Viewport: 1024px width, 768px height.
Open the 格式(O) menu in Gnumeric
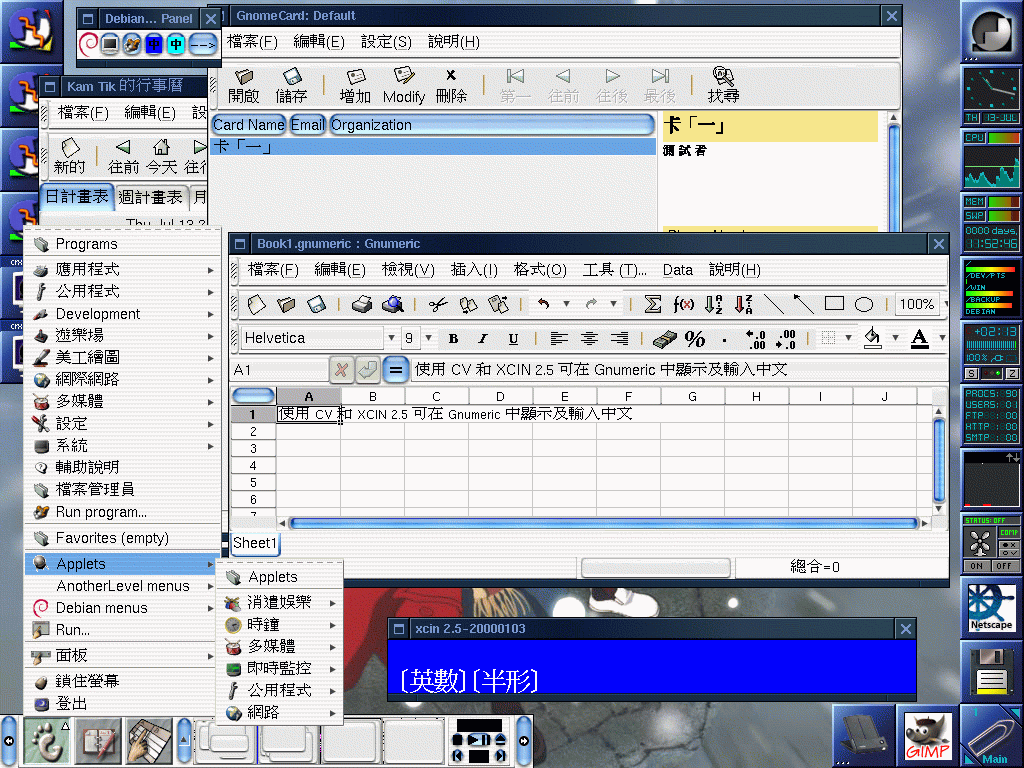[x=540, y=270]
